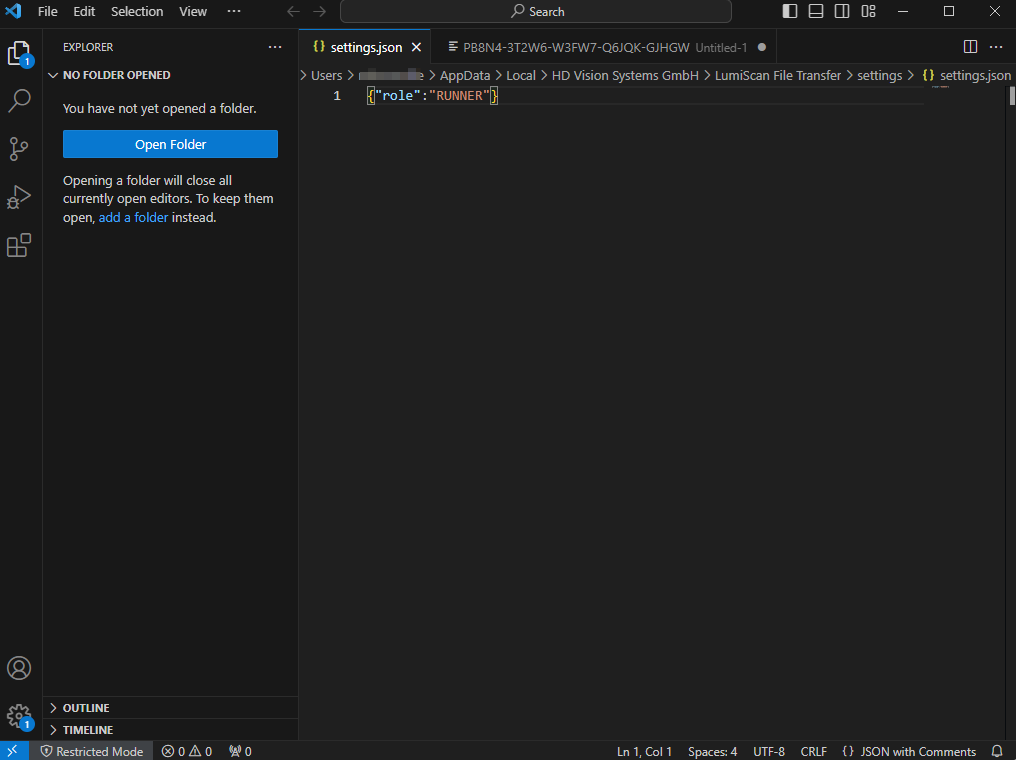Open the Search view in activity bar
This screenshot has height=760, width=1016.
point(19,100)
